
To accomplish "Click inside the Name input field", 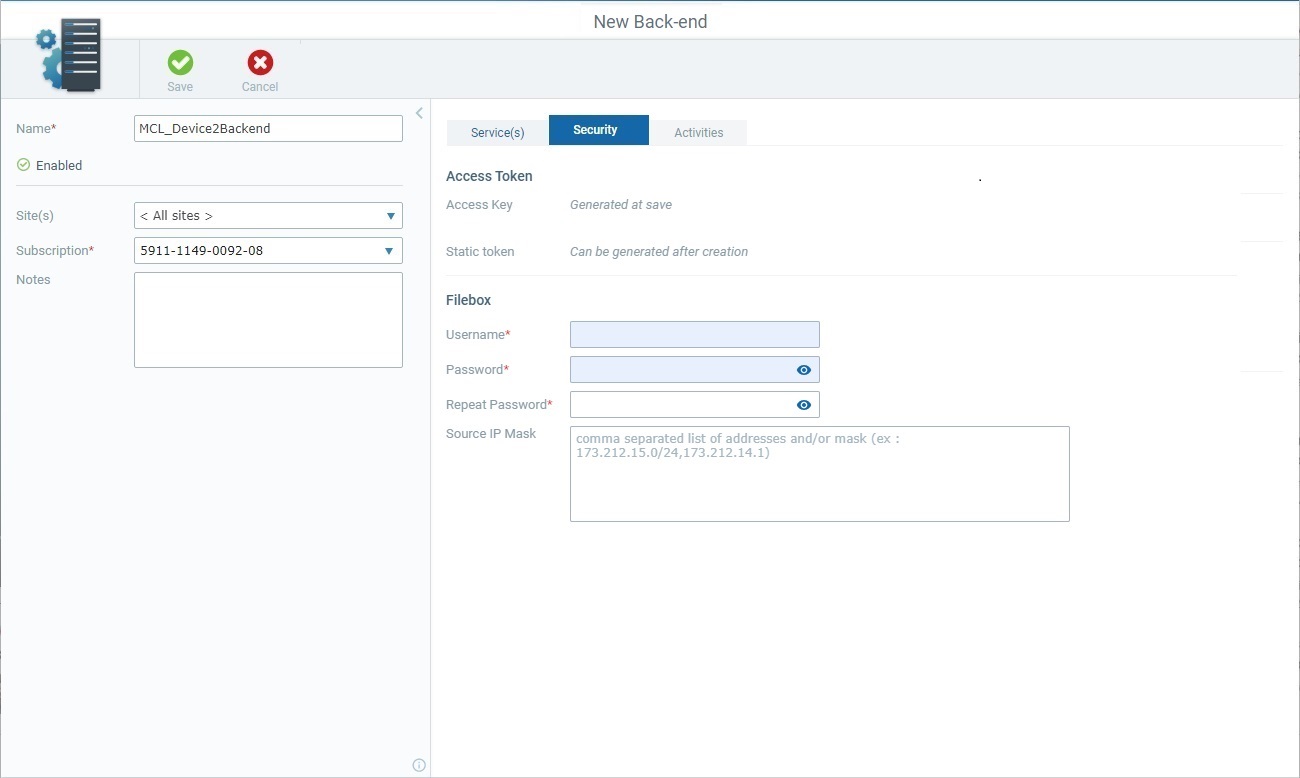I will (268, 128).
